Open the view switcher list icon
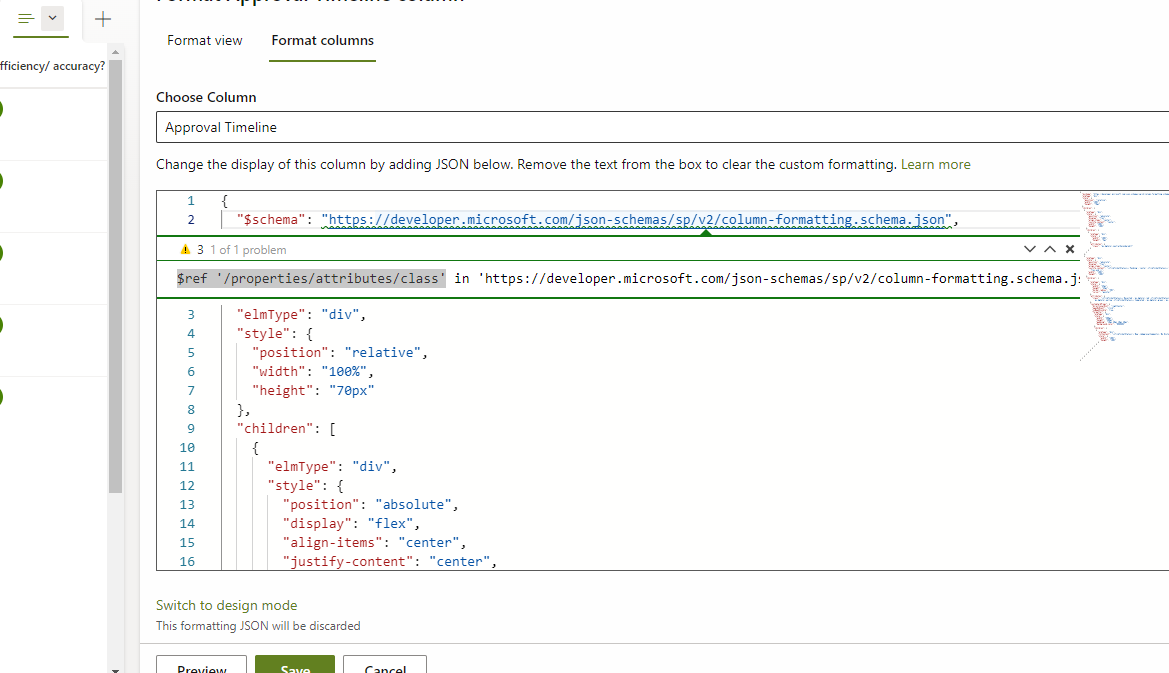The width and height of the screenshot is (1169, 673). (26, 19)
